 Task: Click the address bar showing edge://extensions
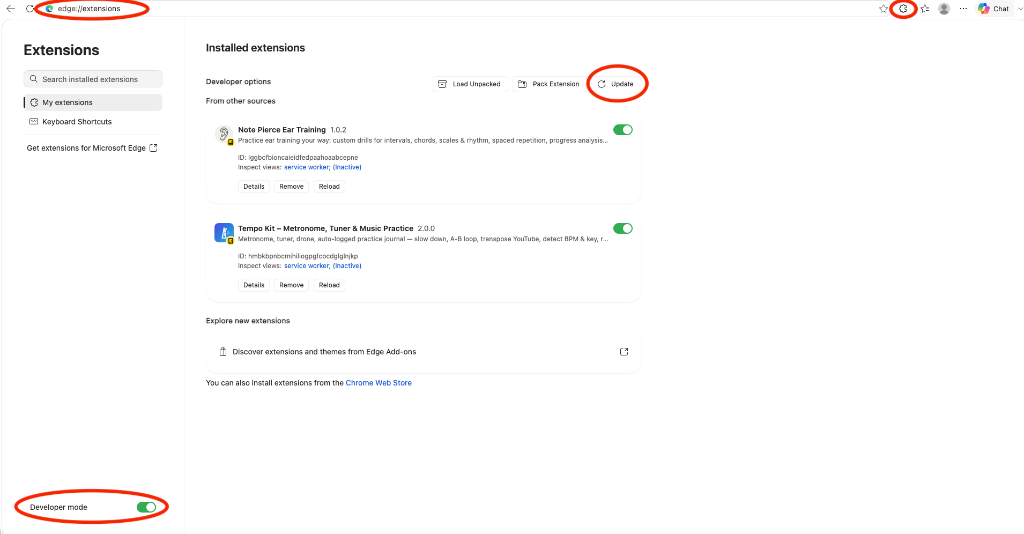(x=89, y=8)
